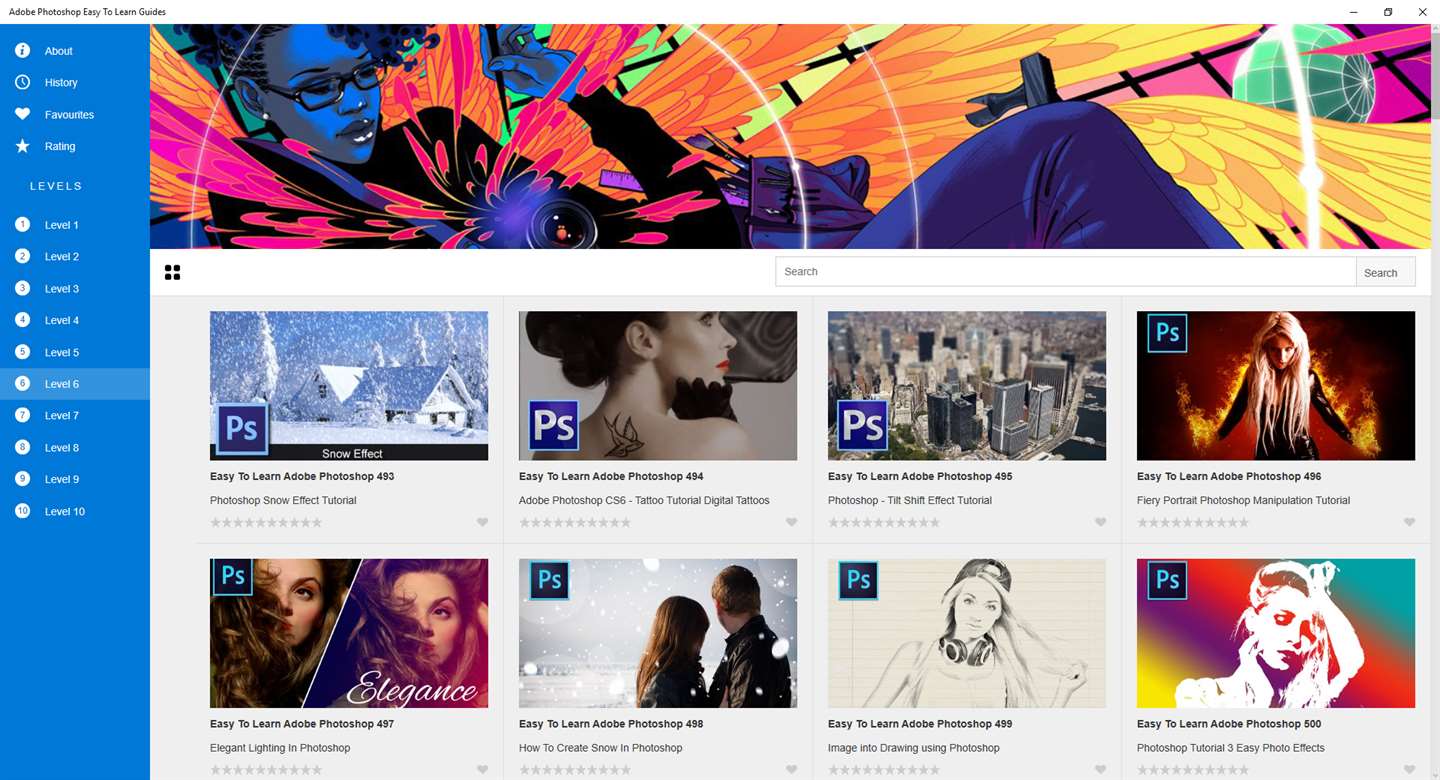Screen dimensions: 1440x780
Task: Click "Photoshop Tutorial 3 Easy Photo Effects" text
Action: coord(1230,748)
